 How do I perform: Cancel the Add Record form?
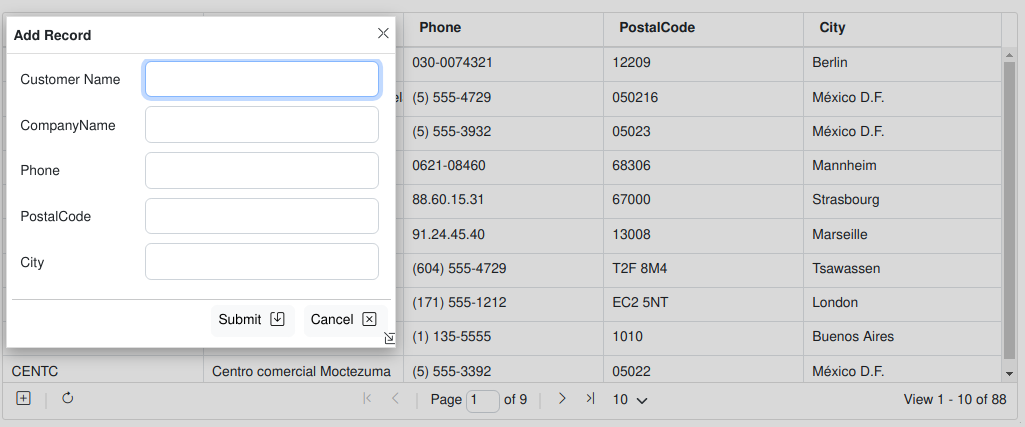click(x=343, y=319)
